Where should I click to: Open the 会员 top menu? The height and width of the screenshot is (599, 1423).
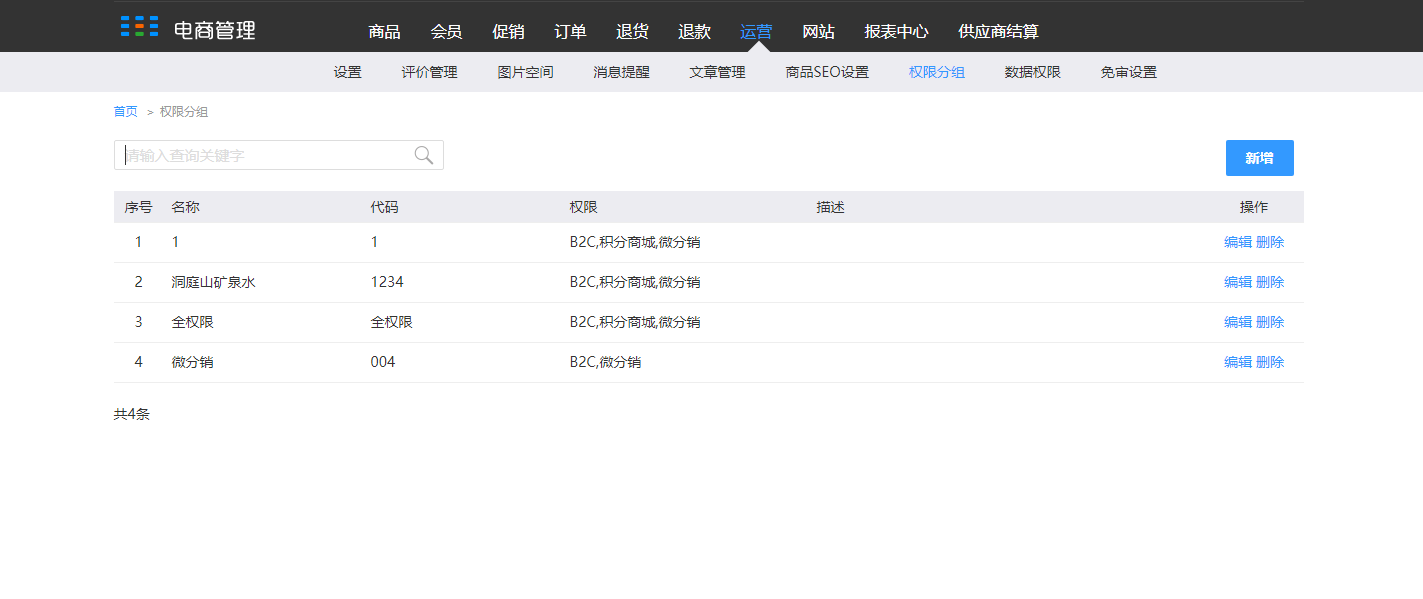click(447, 31)
